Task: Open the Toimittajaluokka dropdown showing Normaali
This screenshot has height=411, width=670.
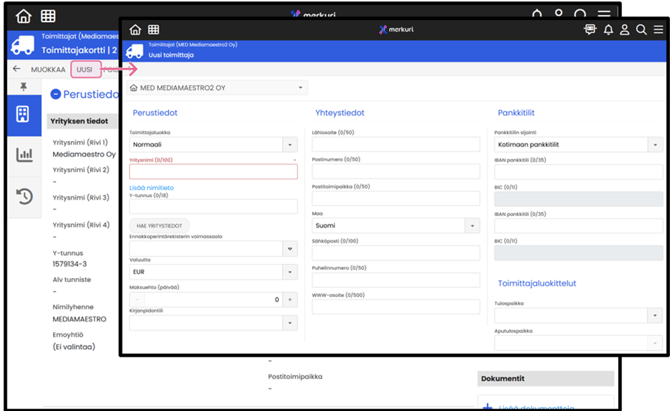Action: coord(290,145)
